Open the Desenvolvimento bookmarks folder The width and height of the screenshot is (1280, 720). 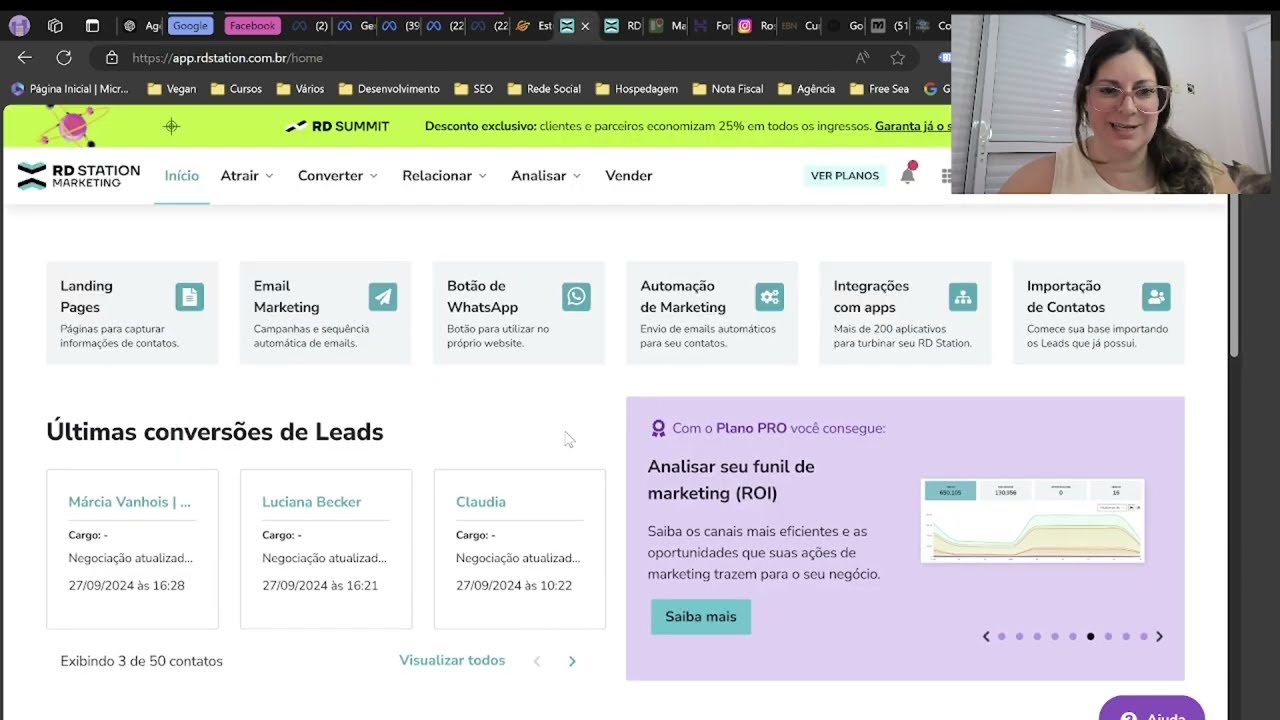389,89
